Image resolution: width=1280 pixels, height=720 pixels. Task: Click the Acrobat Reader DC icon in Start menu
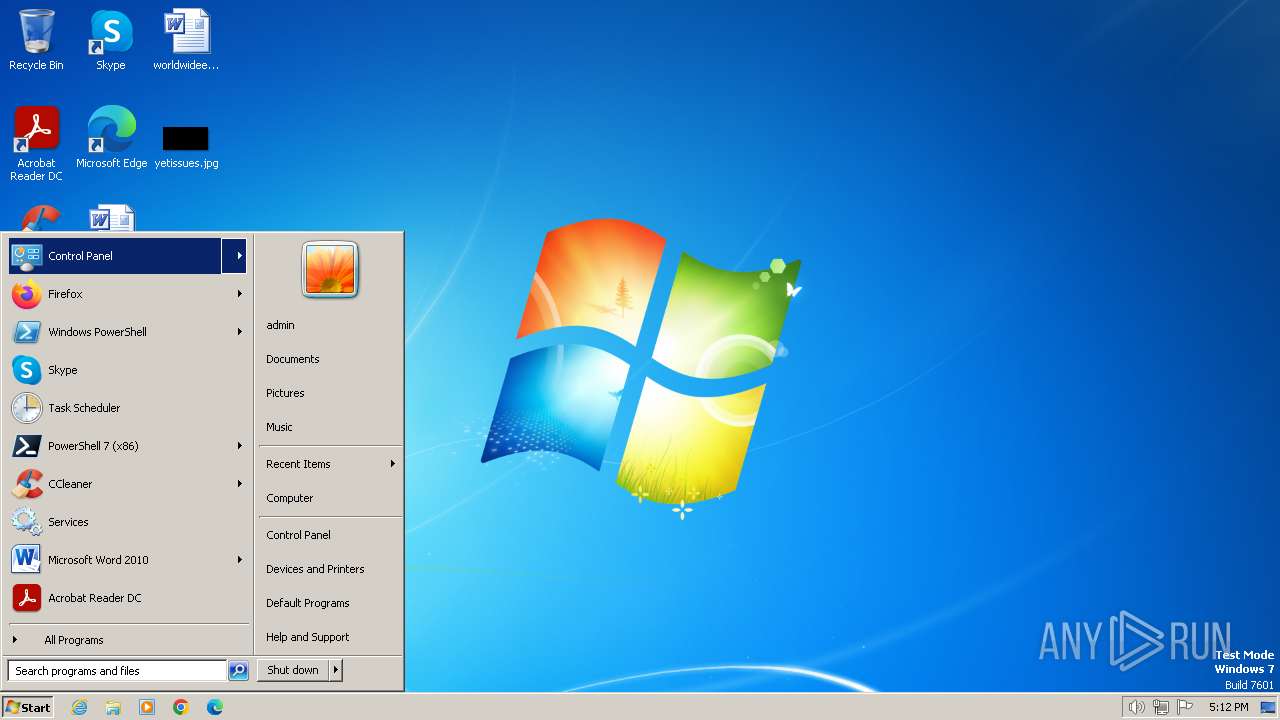[27, 598]
